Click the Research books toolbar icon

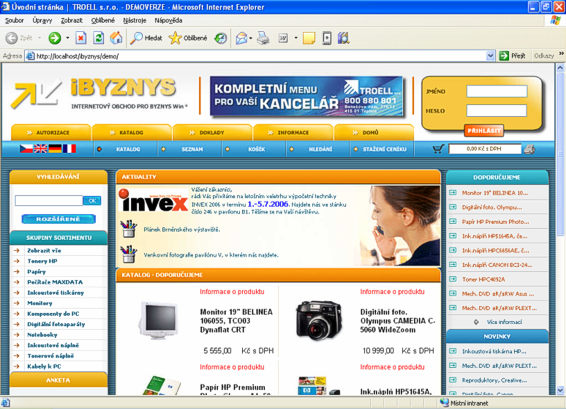[x=344, y=38]
